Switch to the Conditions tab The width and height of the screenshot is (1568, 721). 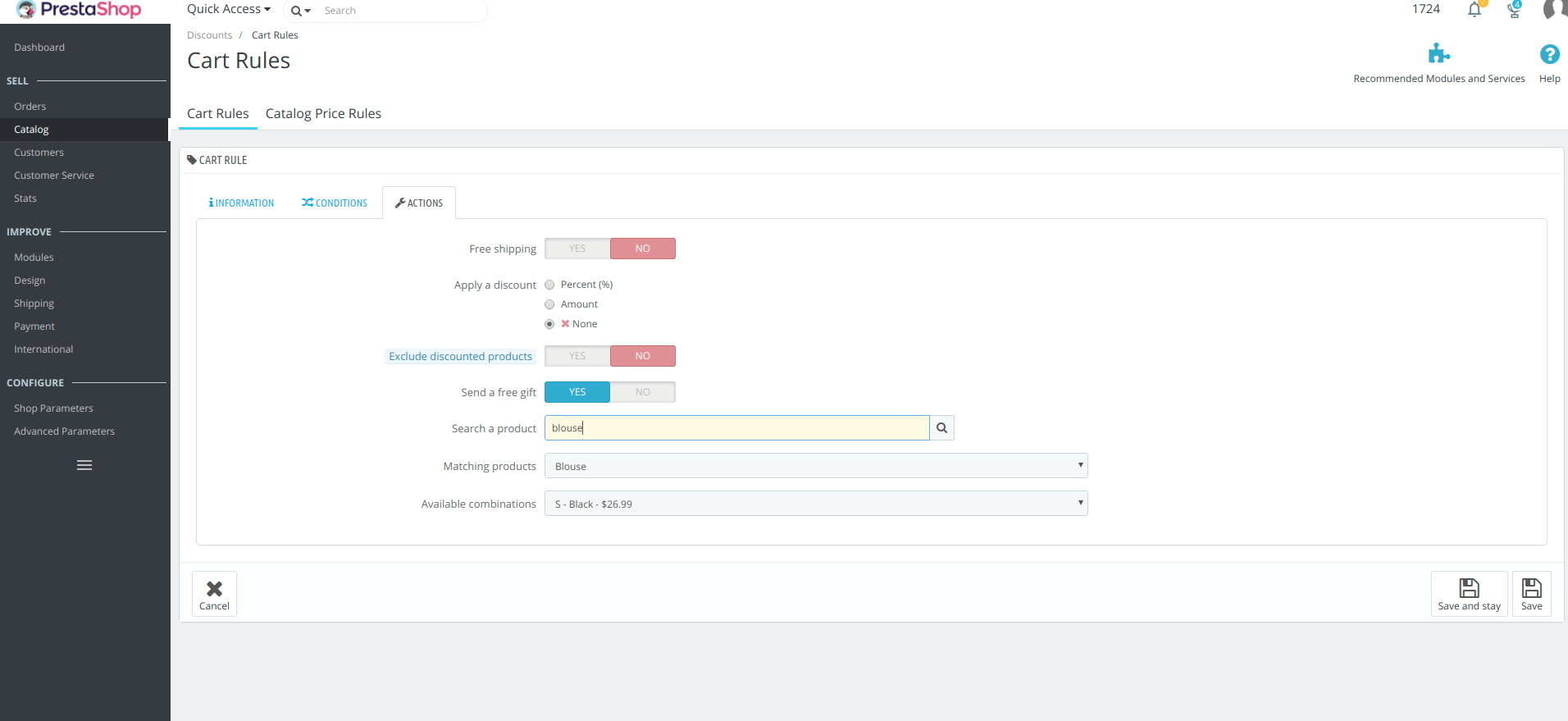tap(335, 203)
